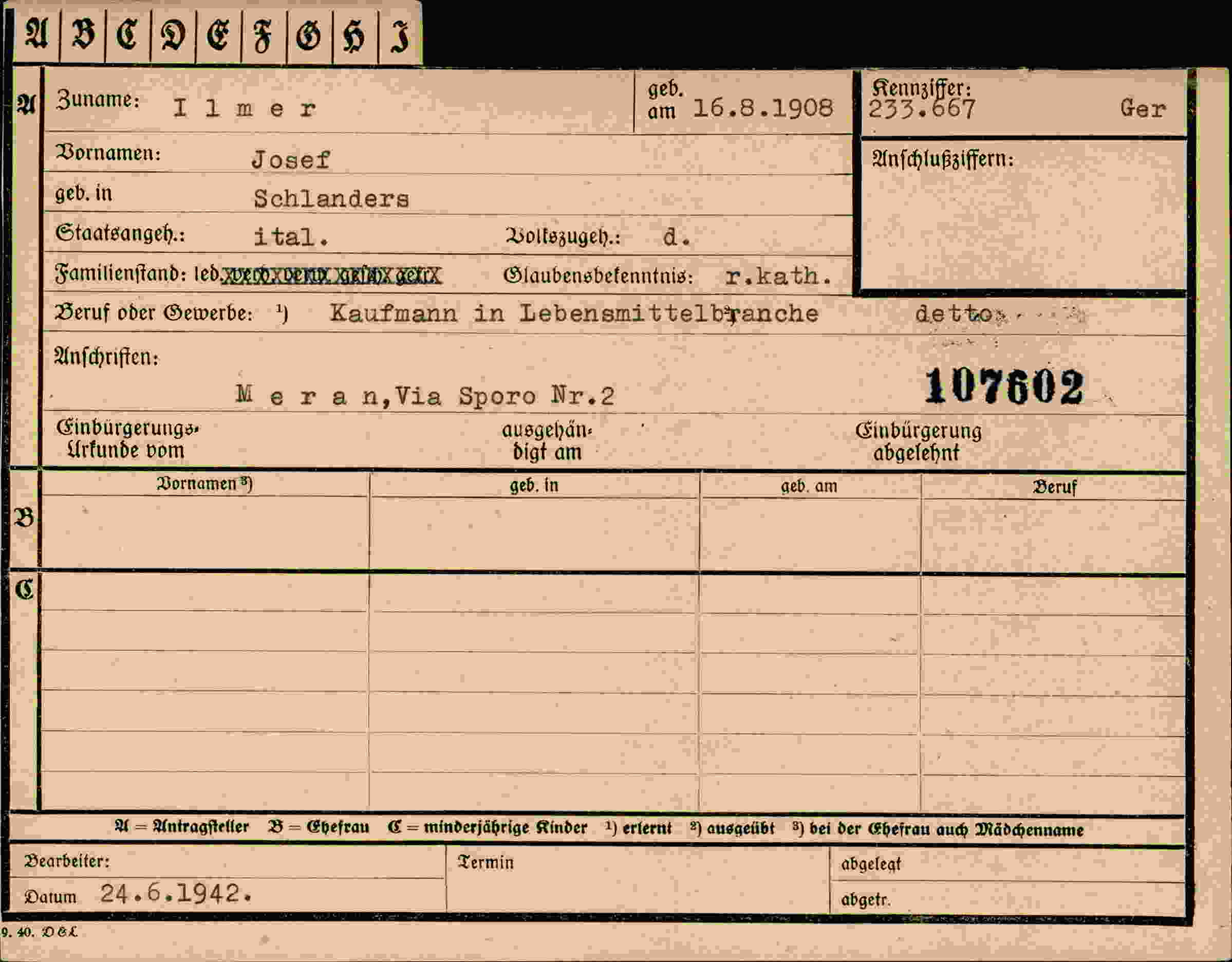Click the index tab letter J
The height and width of the screenshot is (962, 1232).
tap(399, 36)
